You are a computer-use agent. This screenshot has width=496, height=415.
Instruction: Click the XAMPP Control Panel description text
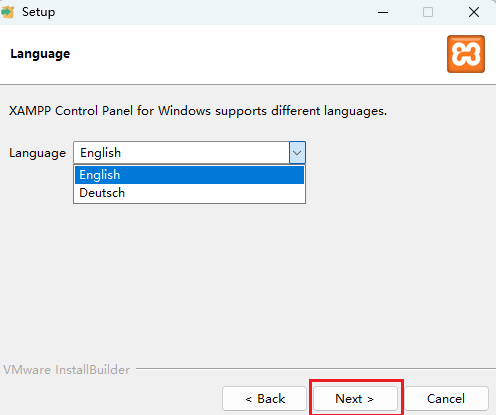[x=198, y=111]
